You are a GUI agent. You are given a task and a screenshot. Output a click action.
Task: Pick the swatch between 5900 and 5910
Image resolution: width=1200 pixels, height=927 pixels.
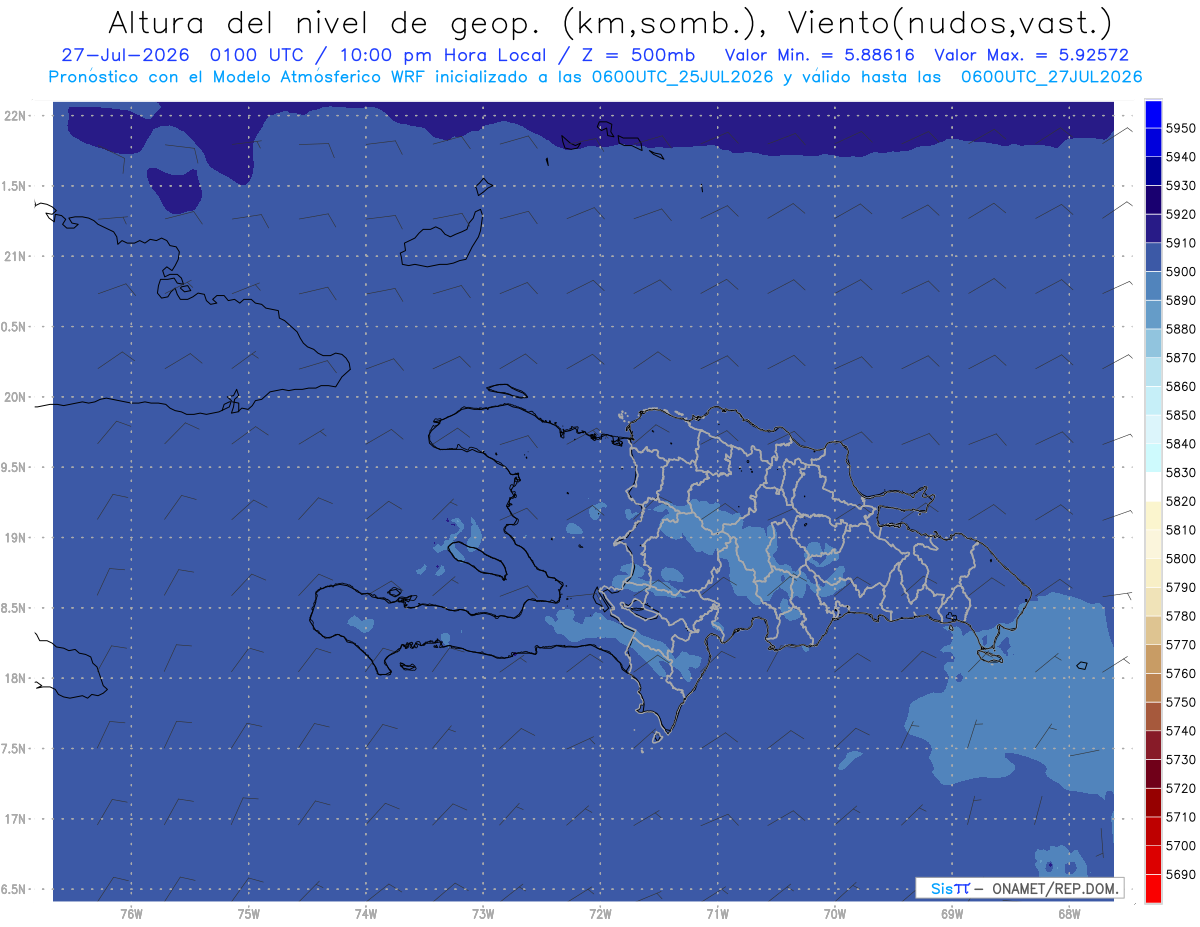pyautogui.click(x=1153, y=257)
